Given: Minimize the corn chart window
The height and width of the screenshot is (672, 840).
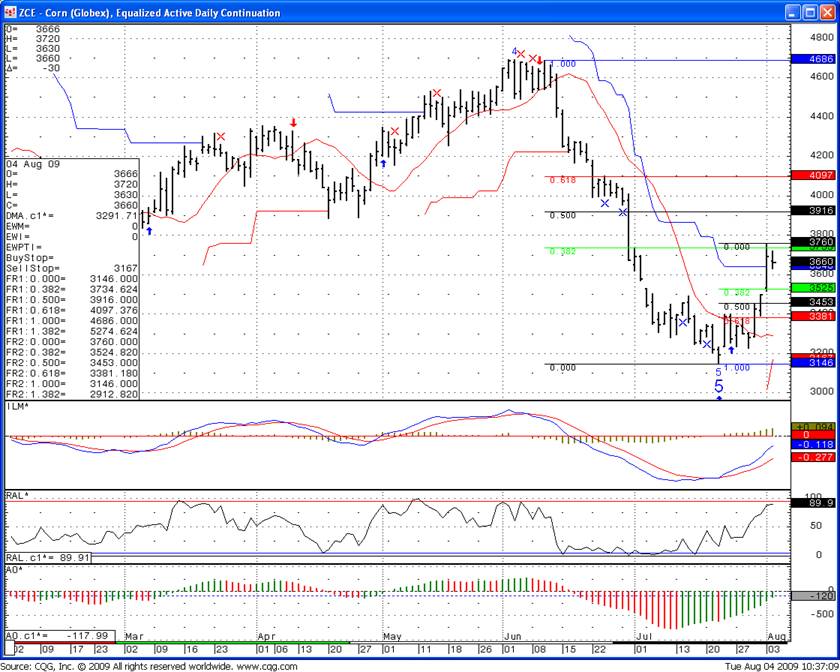Looking at the screenshot, I should coord(792,13).
